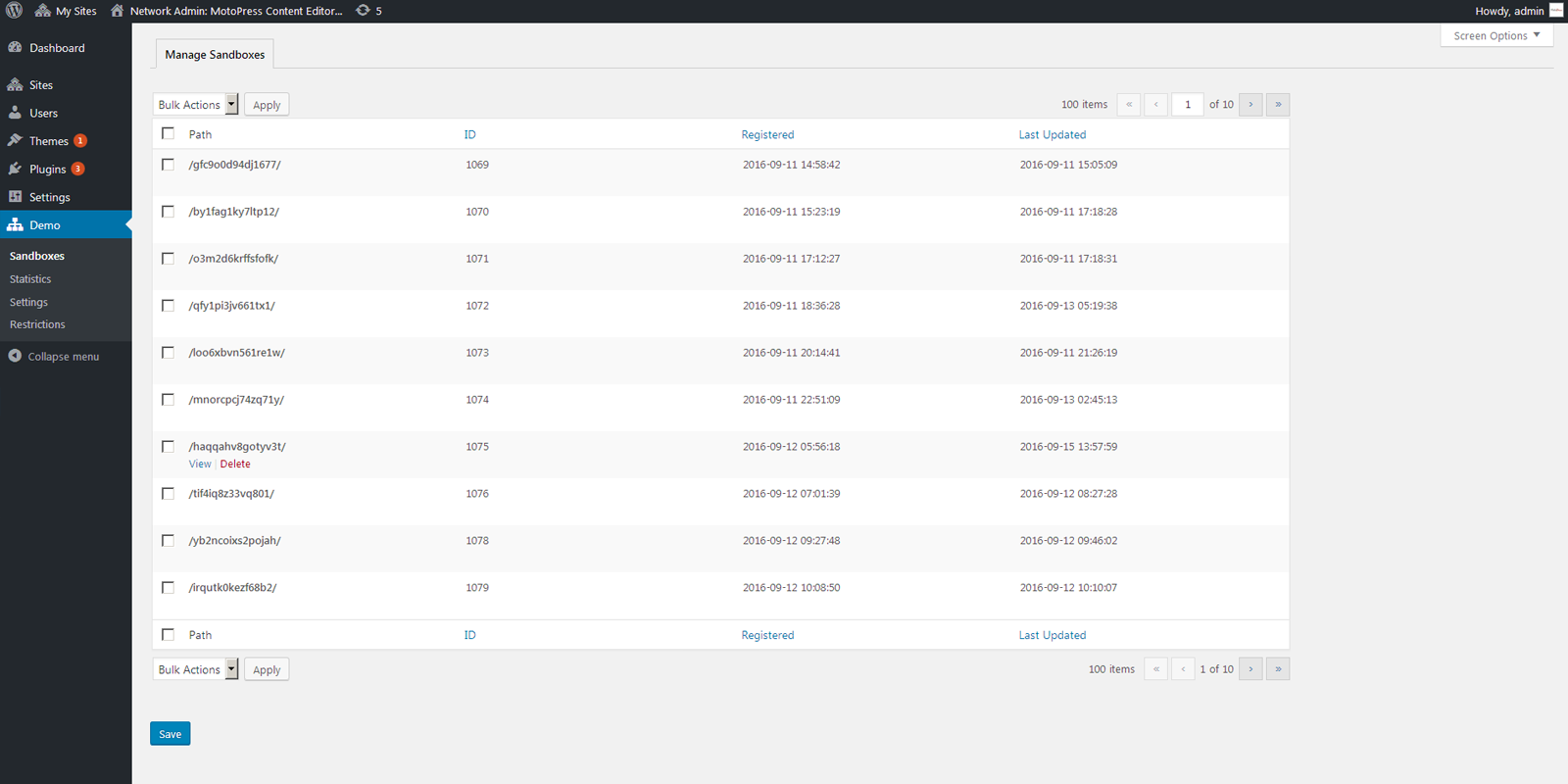Open the WordPress logo menu
The image size is (1568, 784).
(14, 11)
